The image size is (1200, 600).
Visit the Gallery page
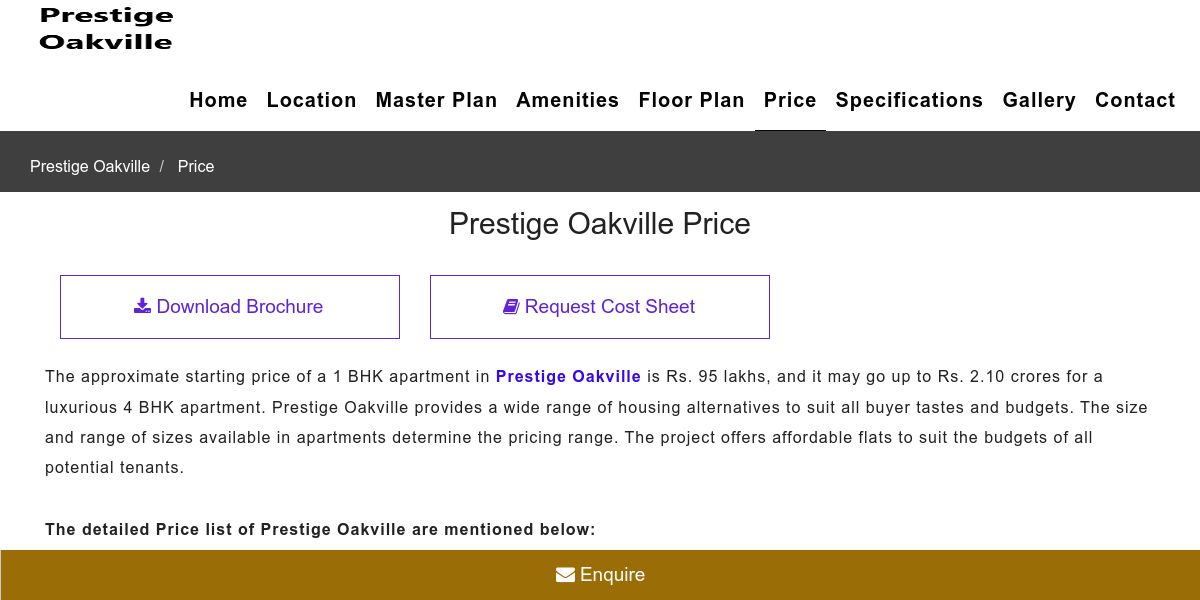coord(1039,100)
